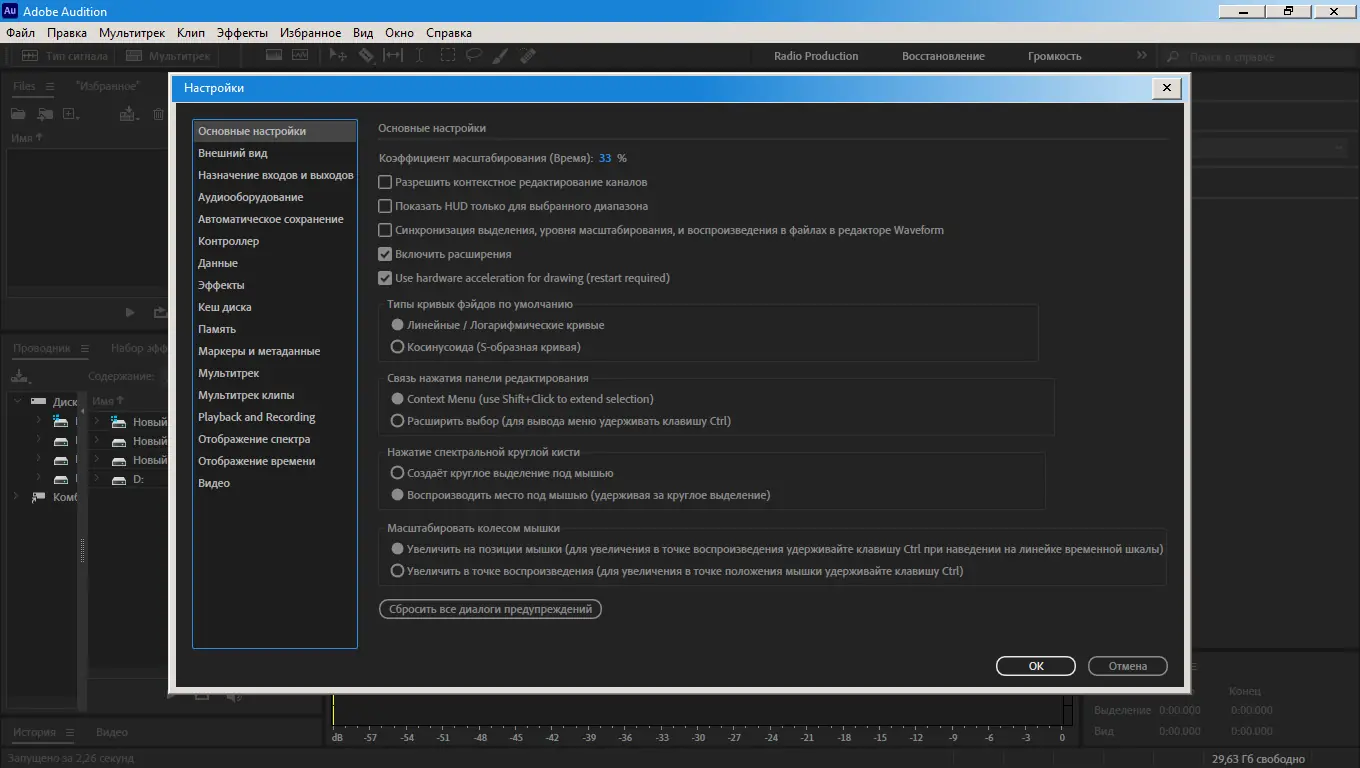
Task: Select Создаёт круглое выделение под мышью option
Action: pos(398,473)
